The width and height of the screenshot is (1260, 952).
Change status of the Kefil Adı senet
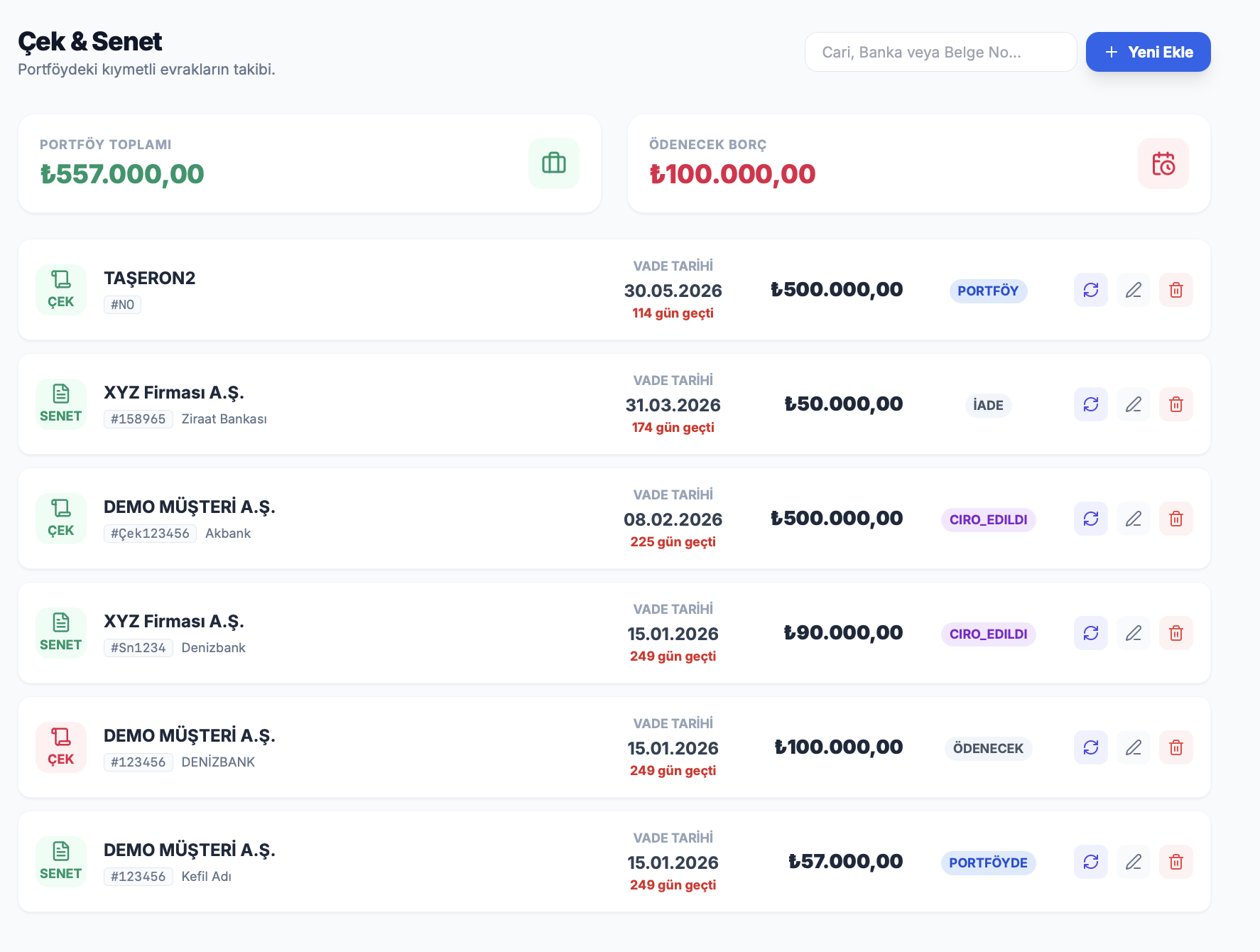1090,862
